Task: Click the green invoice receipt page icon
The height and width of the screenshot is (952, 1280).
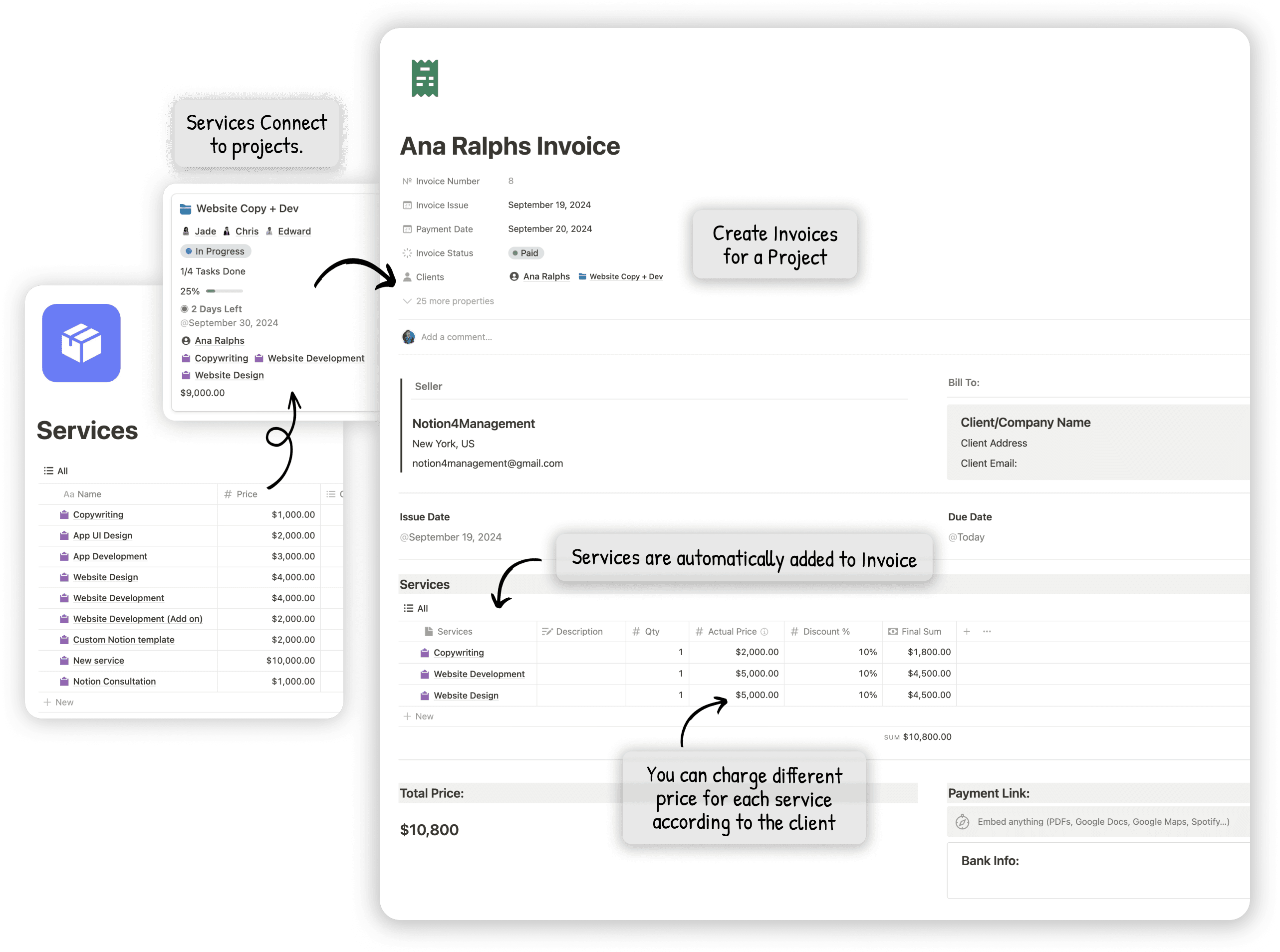Action: pos(425,78)
